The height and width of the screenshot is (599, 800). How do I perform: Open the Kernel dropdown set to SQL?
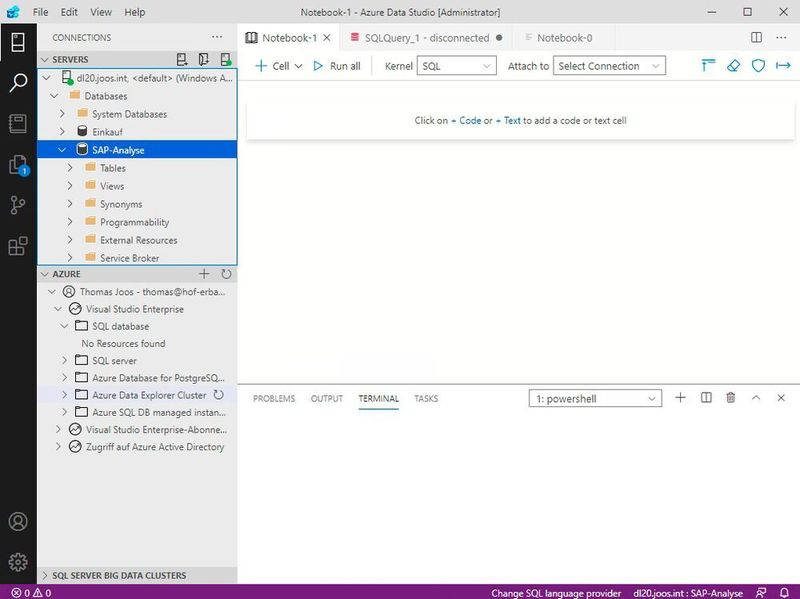(456, 66)
